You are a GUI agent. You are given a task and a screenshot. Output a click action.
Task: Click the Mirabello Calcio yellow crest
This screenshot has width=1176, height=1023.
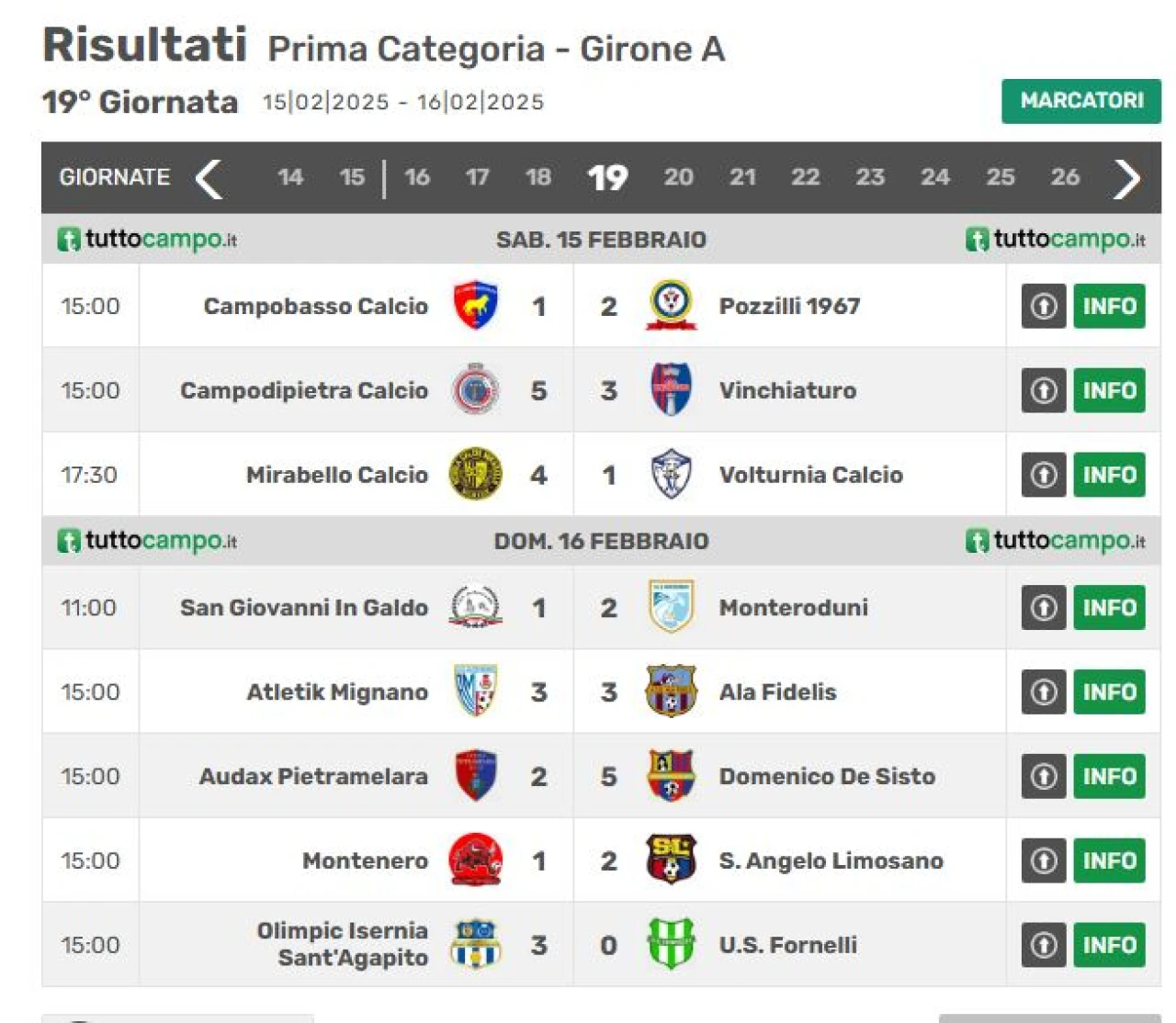[x=476, y=475]
